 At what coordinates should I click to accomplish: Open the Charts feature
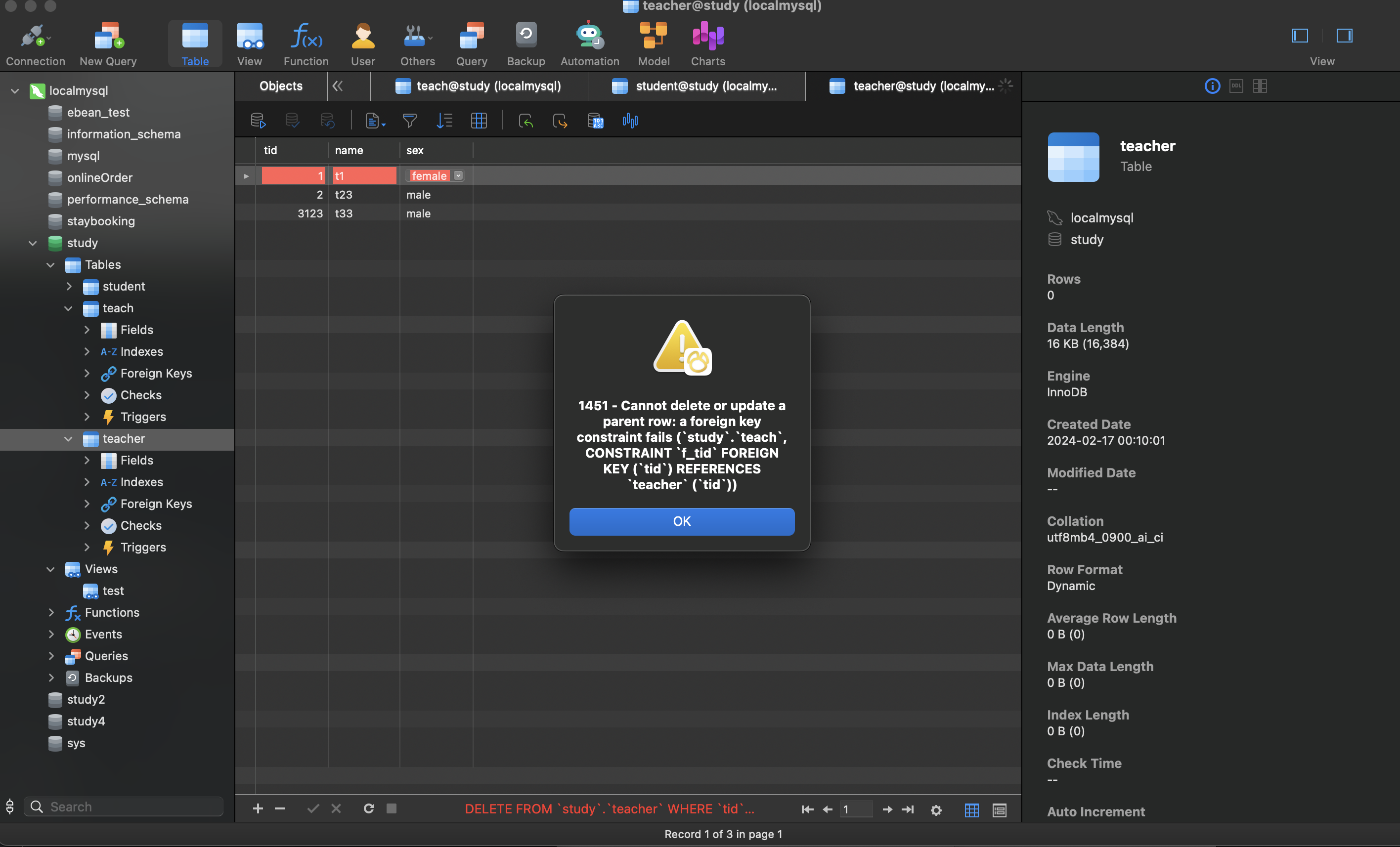pyautogui.click(x=707, y=42)
